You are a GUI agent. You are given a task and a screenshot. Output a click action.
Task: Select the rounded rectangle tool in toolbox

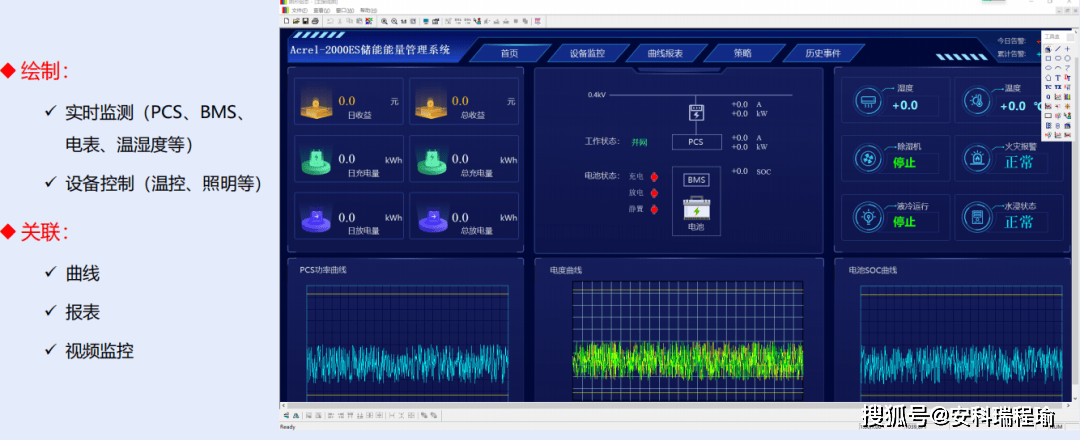point(1058,59)
